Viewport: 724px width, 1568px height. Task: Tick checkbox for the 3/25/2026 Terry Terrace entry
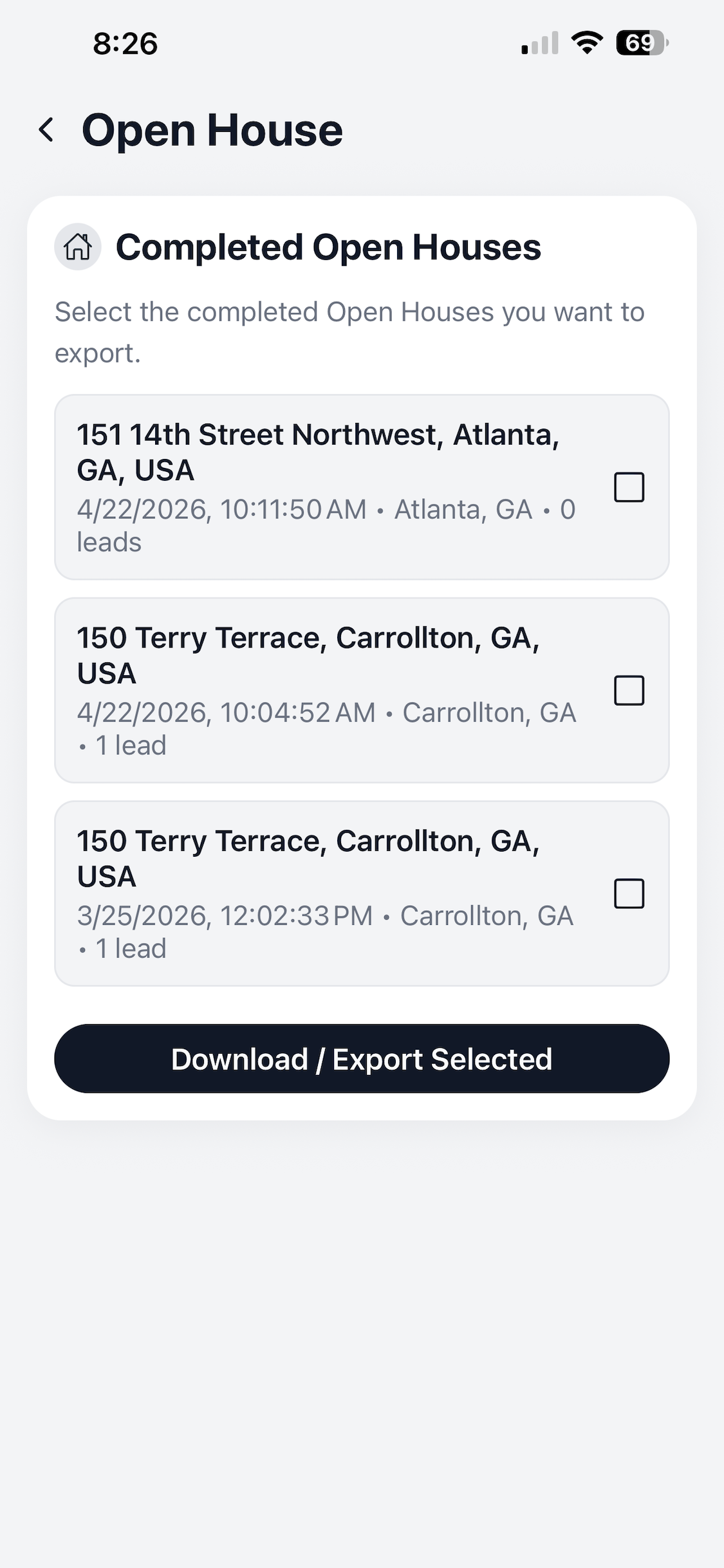tap(629, 893)
